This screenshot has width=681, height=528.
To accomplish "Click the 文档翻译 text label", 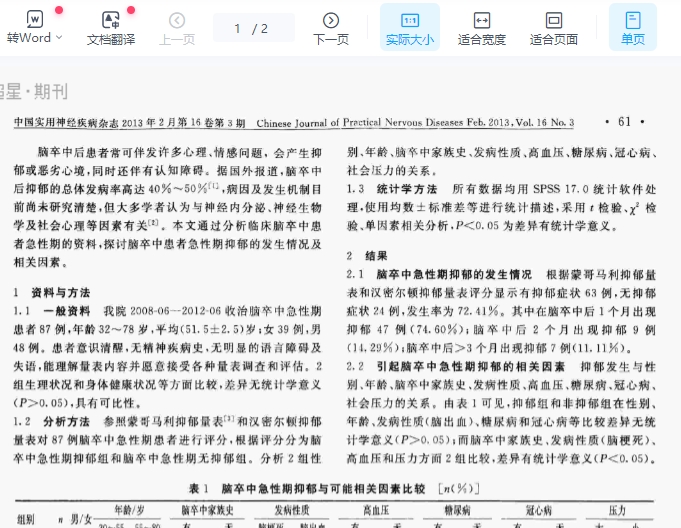I will (110, 39).
